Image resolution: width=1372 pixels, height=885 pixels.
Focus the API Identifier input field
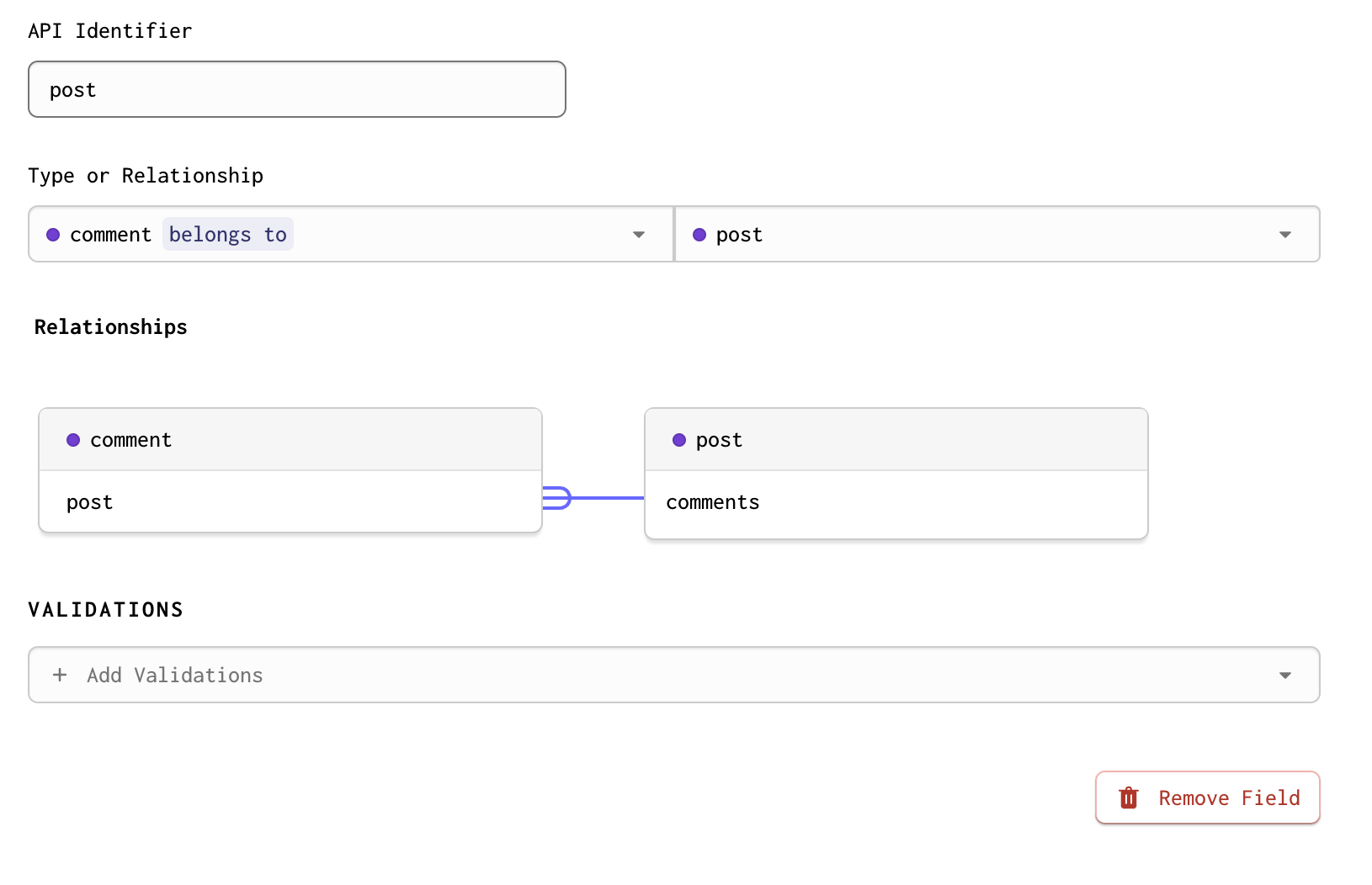297,89
